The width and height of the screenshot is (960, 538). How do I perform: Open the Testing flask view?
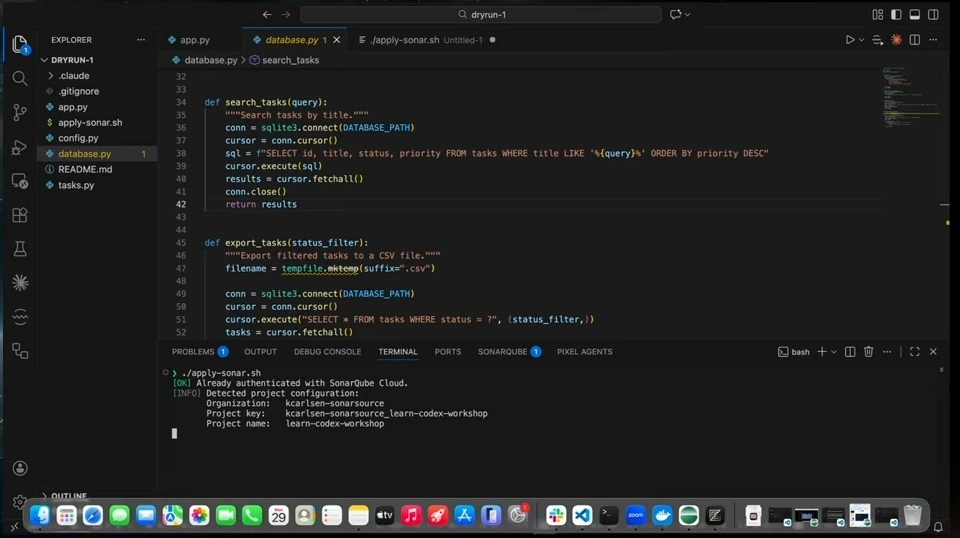coord(20,248)
